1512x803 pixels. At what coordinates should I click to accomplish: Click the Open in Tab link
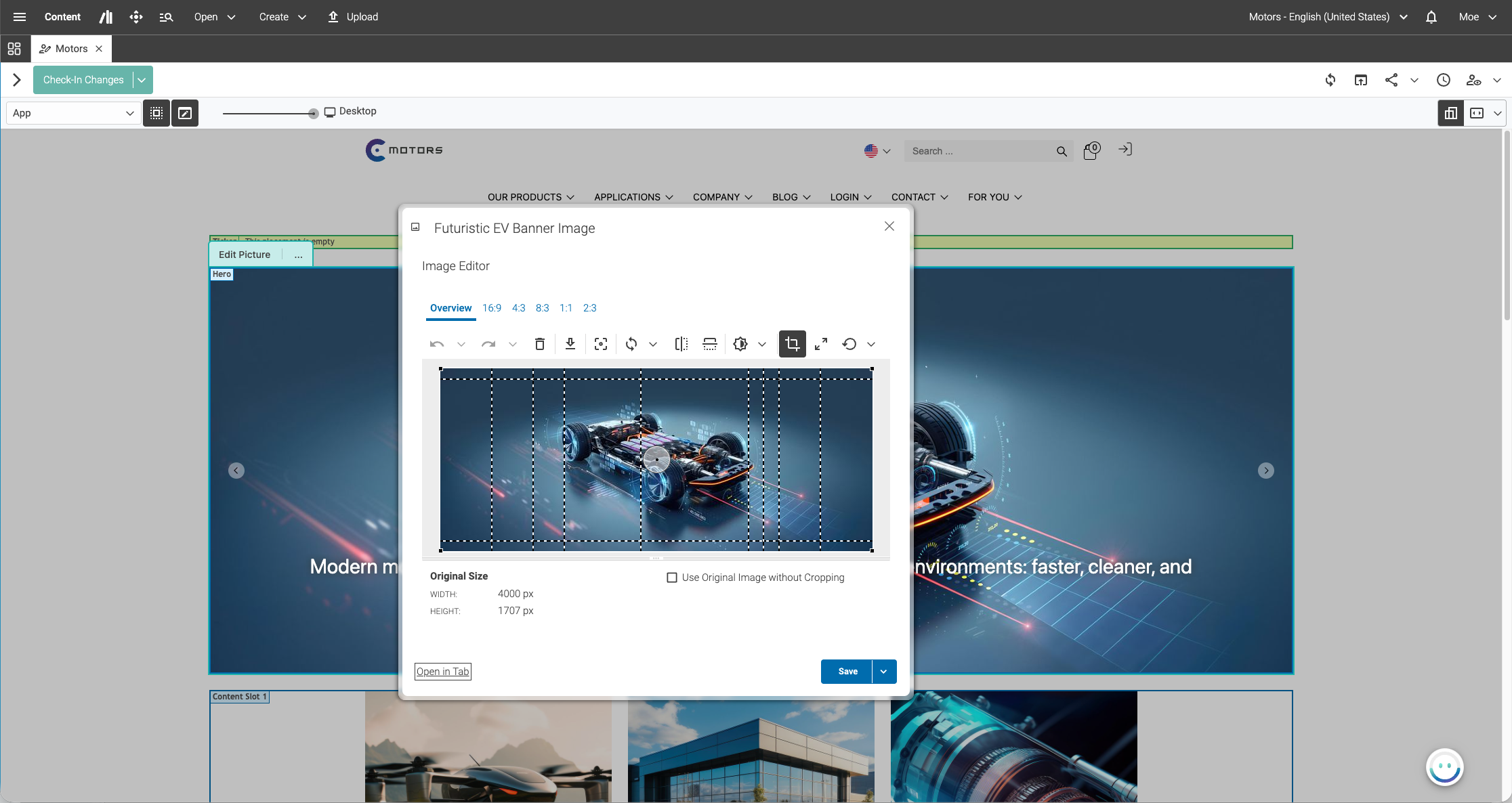pos(442,672)
